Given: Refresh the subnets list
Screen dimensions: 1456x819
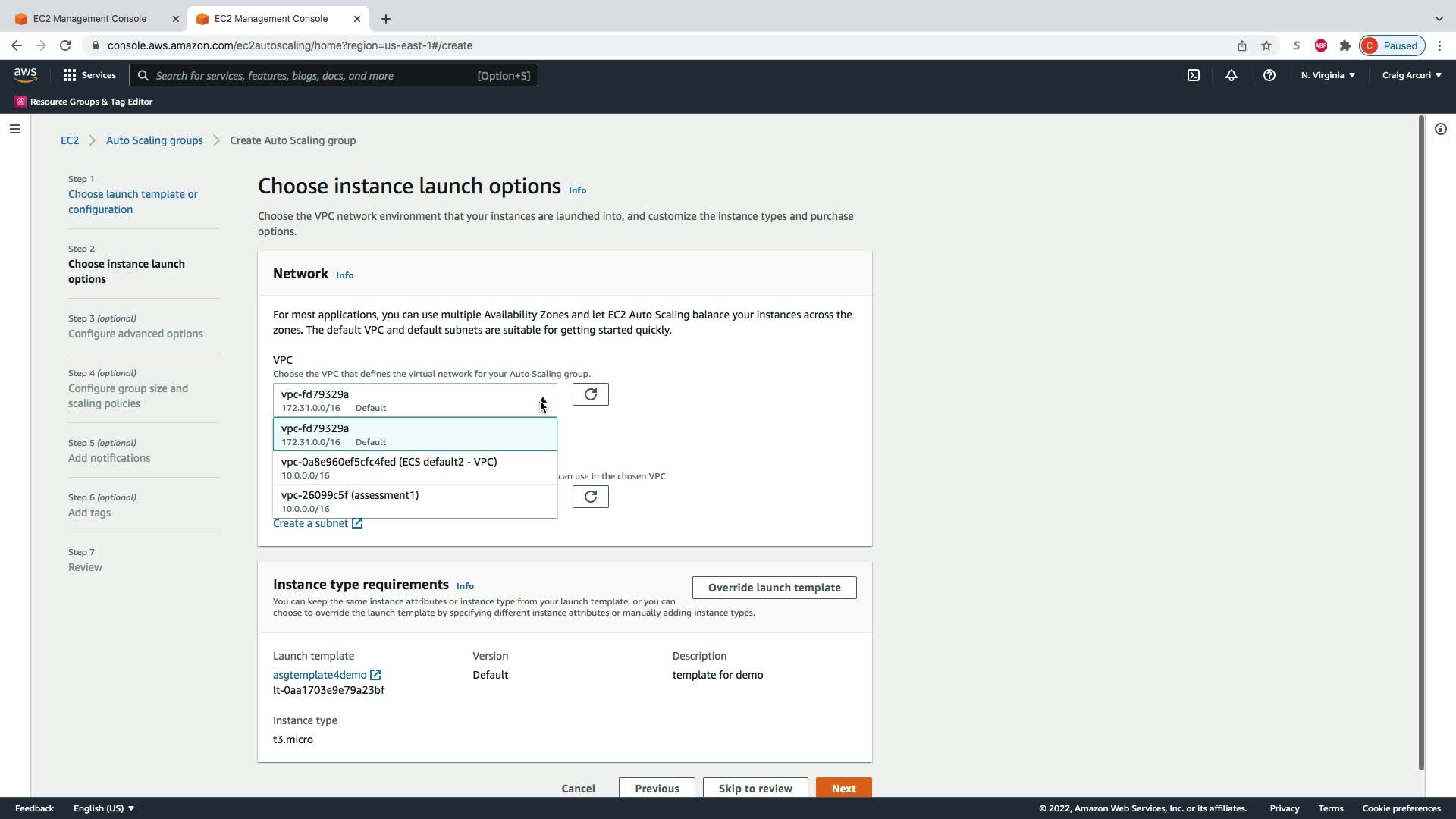Looking at the screenshot, I should pos(590,497).
